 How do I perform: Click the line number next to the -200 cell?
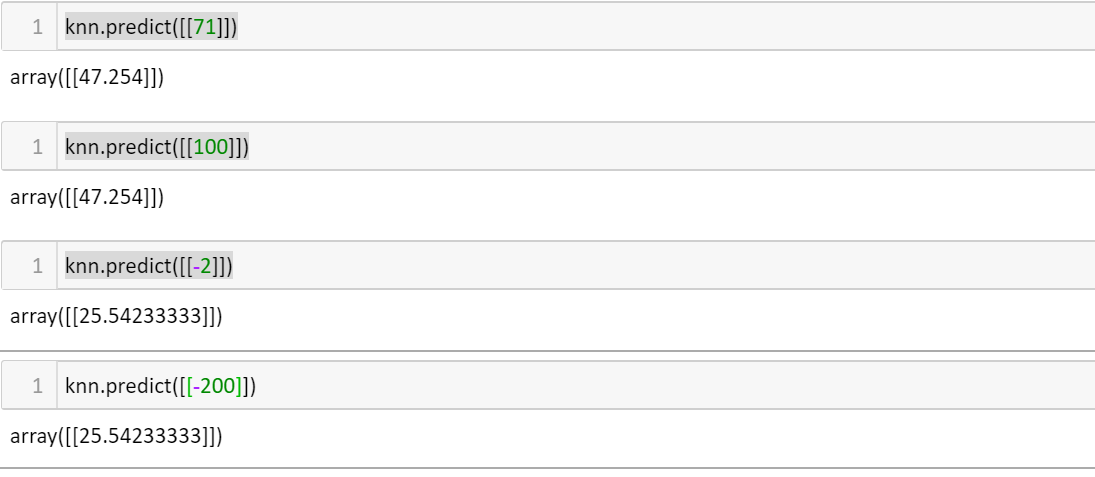(37, 386)
